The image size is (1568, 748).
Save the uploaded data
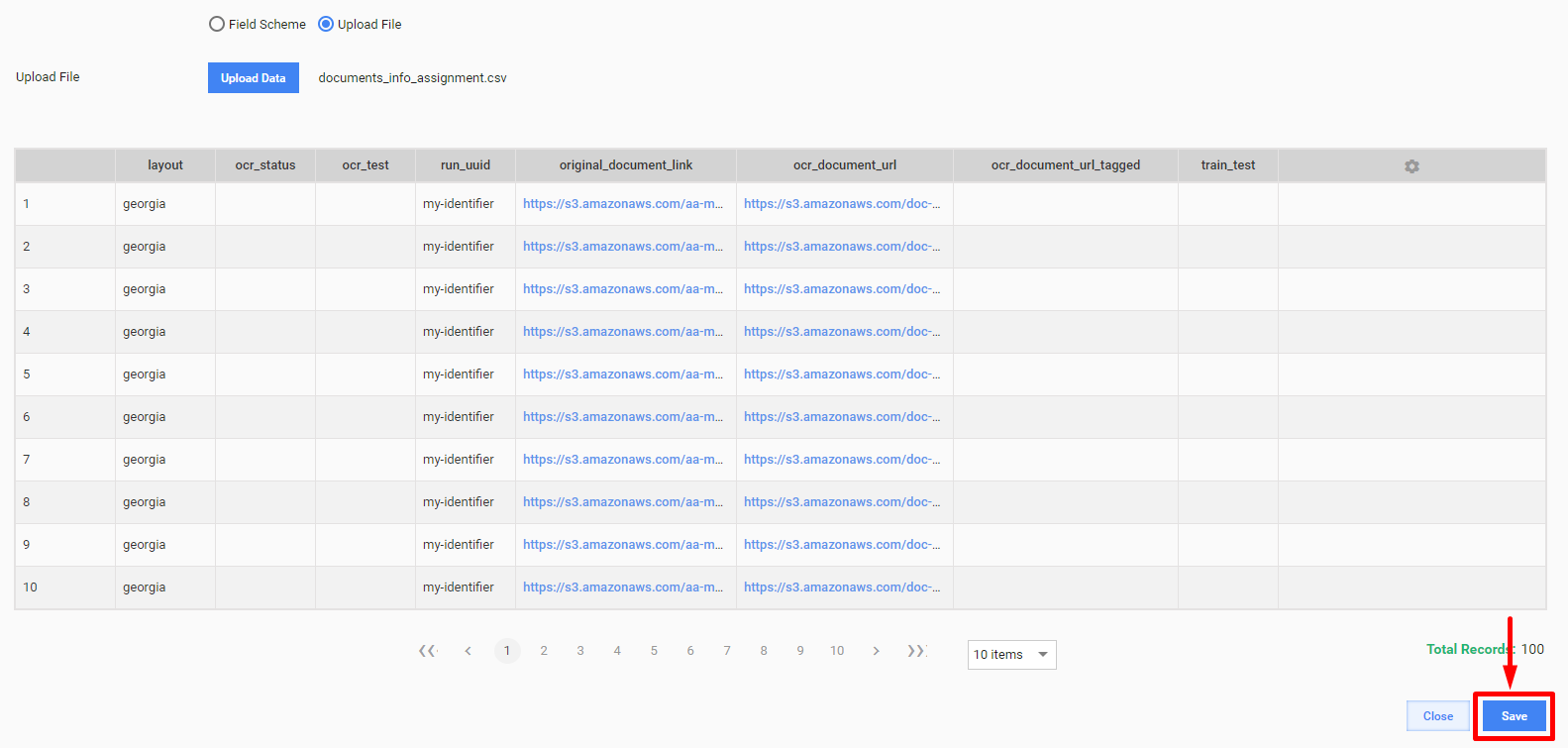(1514, 716)
